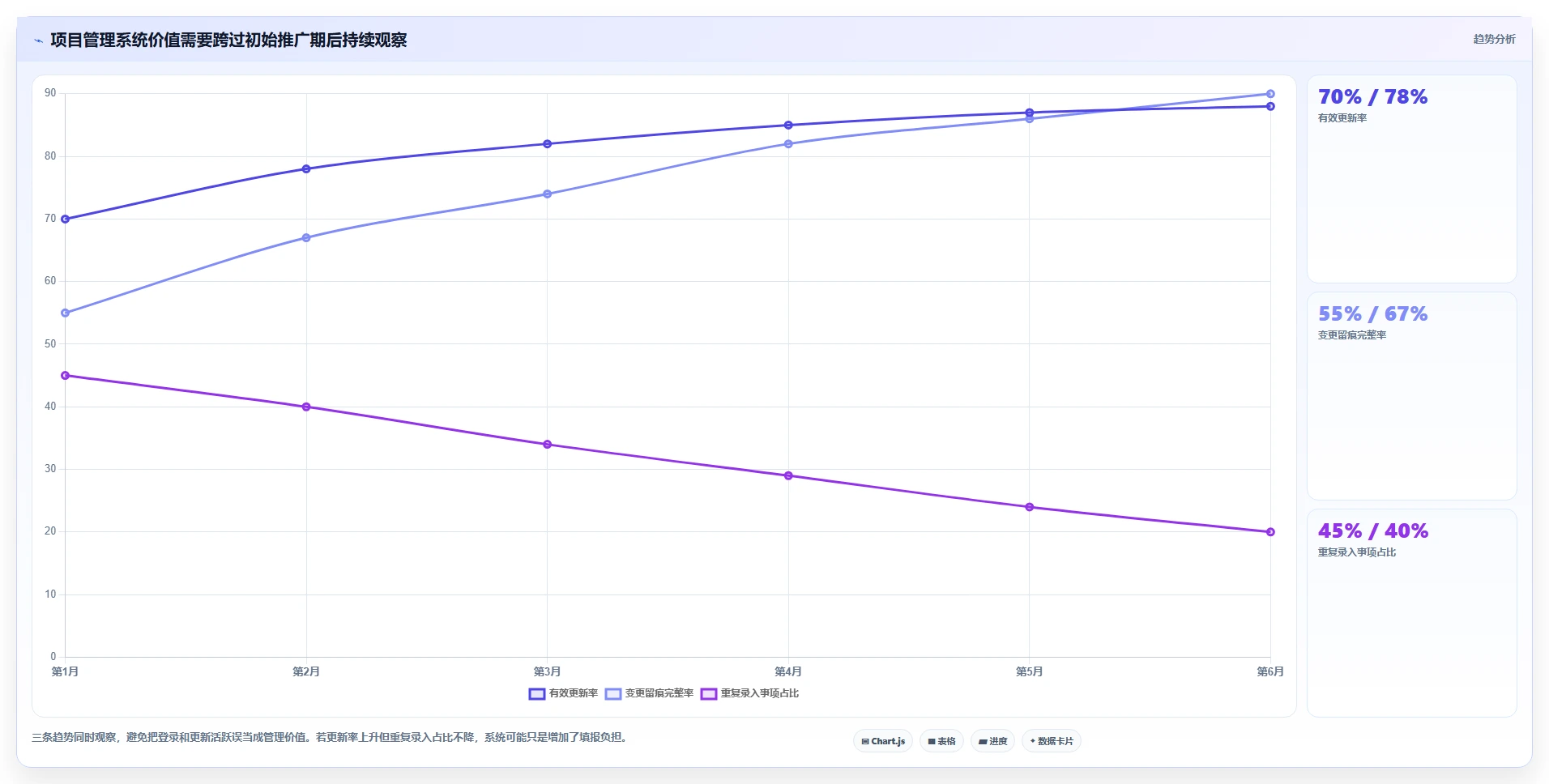
Task: Click the 80 y-axis tick label
Action: click(x=50, y=156)
